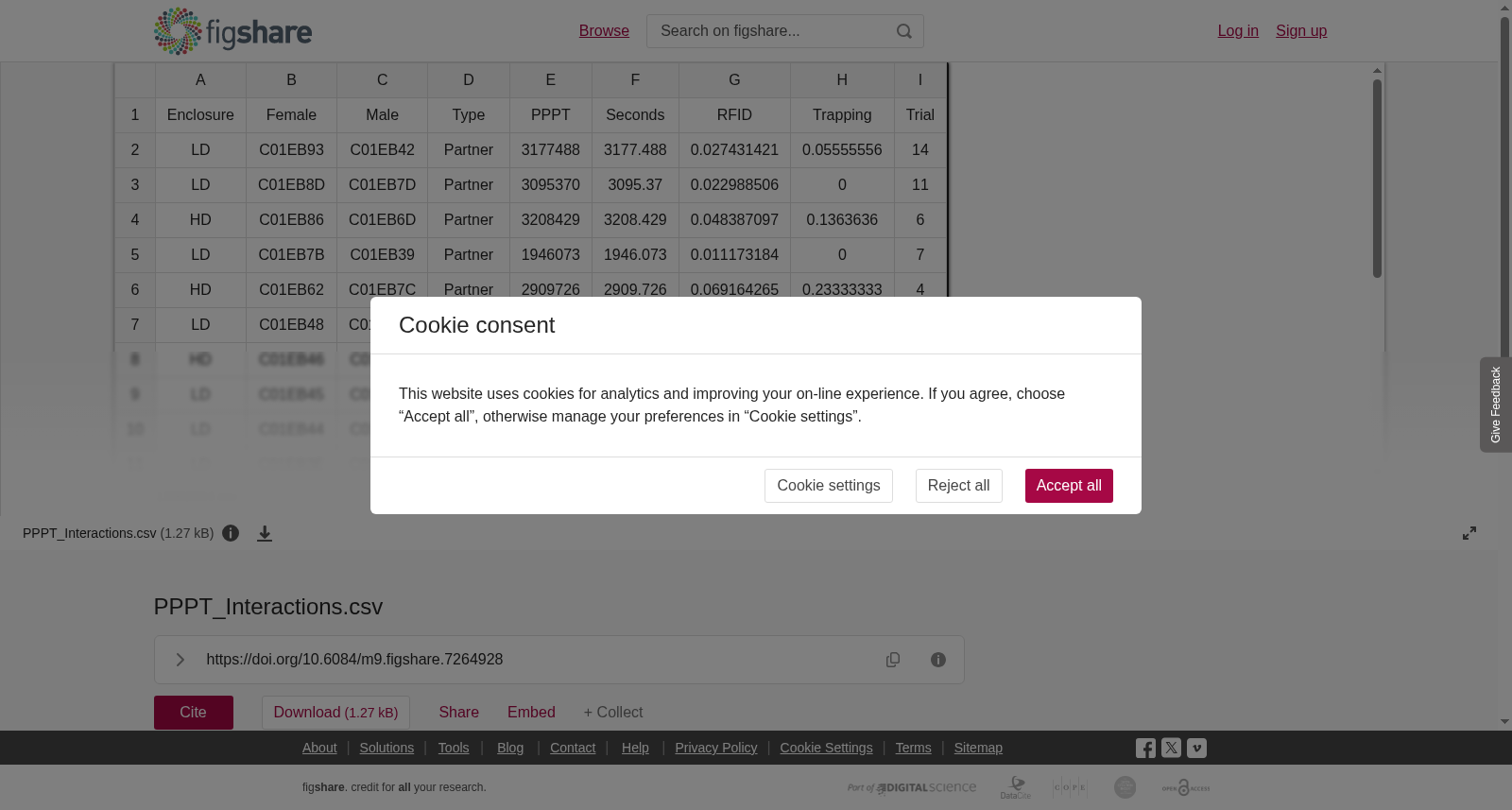The height and width of the screenshot is (810, 1512).
Task: Open figshare X (Twitter) page
Action: click(1171, 748)
